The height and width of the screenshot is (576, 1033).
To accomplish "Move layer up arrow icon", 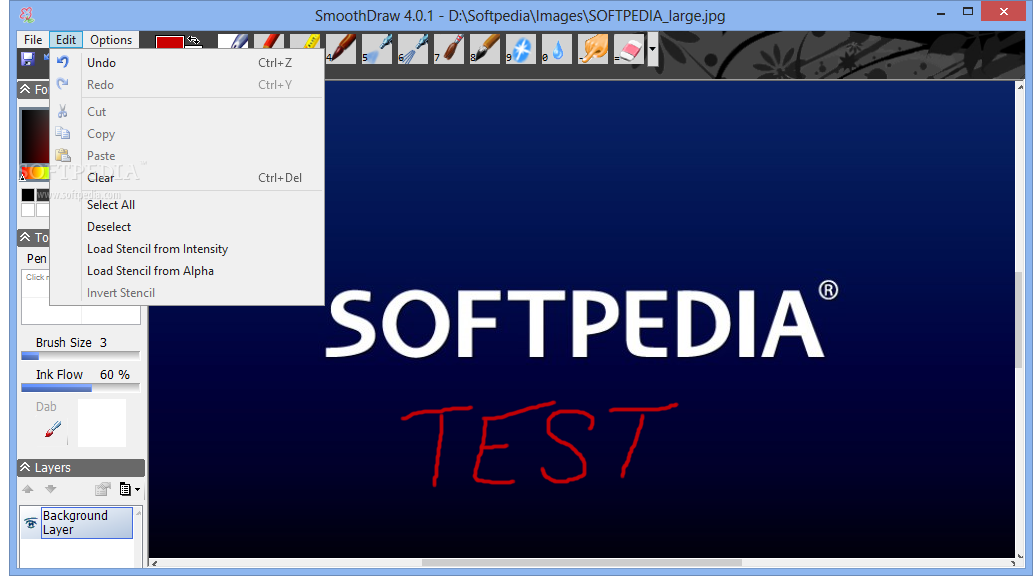I will (28, 489).
